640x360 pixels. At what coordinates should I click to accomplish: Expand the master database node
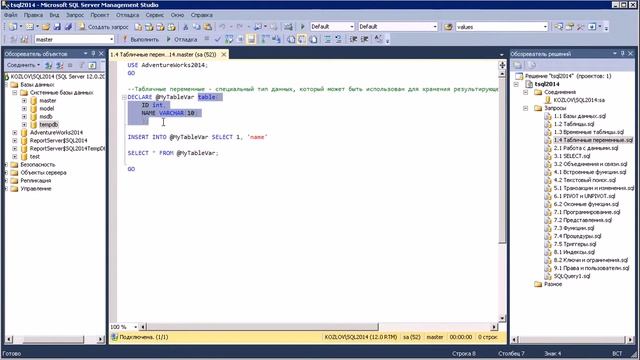pos(24,100)
